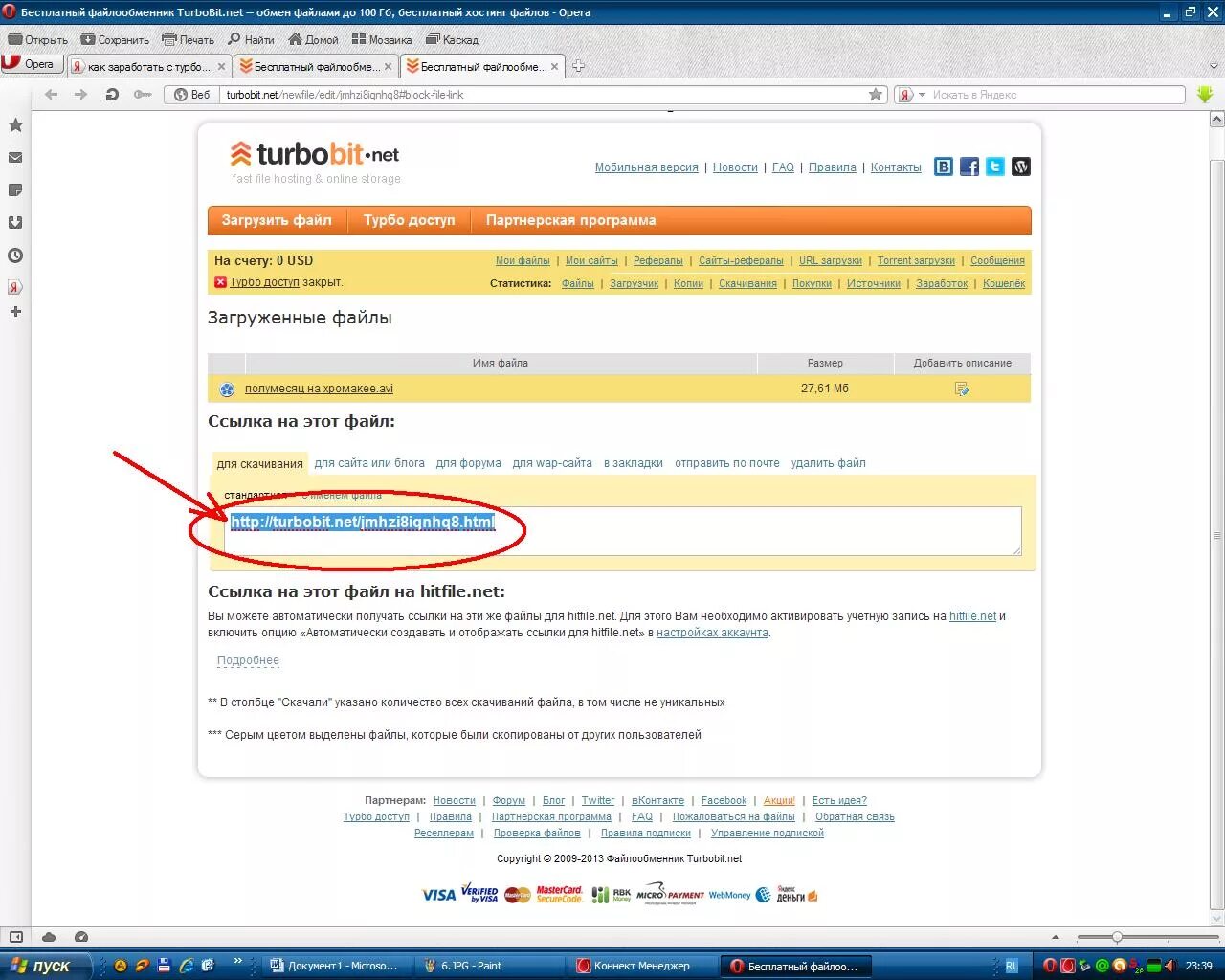Click the password key wand icon
Image resolution: width=1225 pixels, height=980 pixels.
143,95
